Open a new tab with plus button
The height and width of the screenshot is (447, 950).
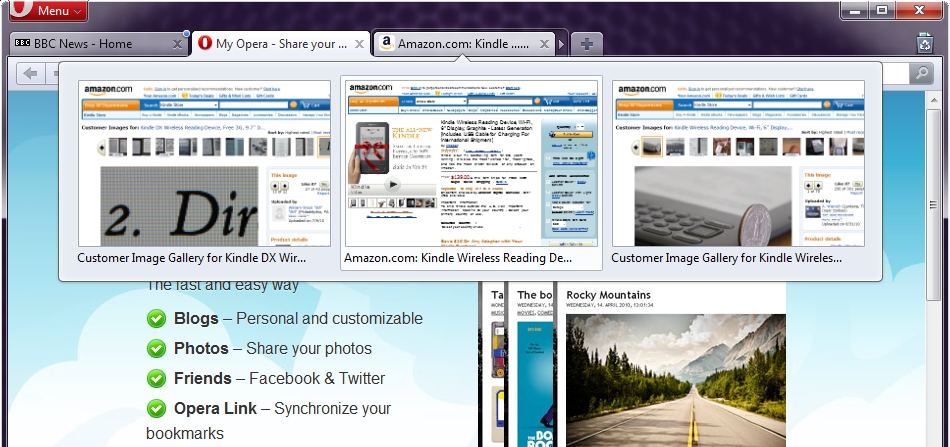(586, 44)
